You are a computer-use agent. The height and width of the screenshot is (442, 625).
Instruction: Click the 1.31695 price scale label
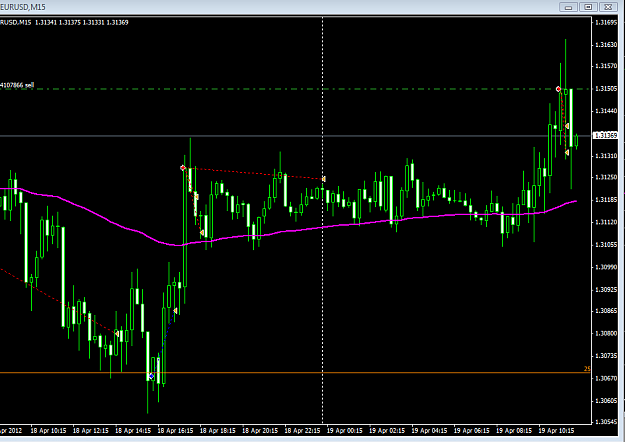click(x=606, y=22)
